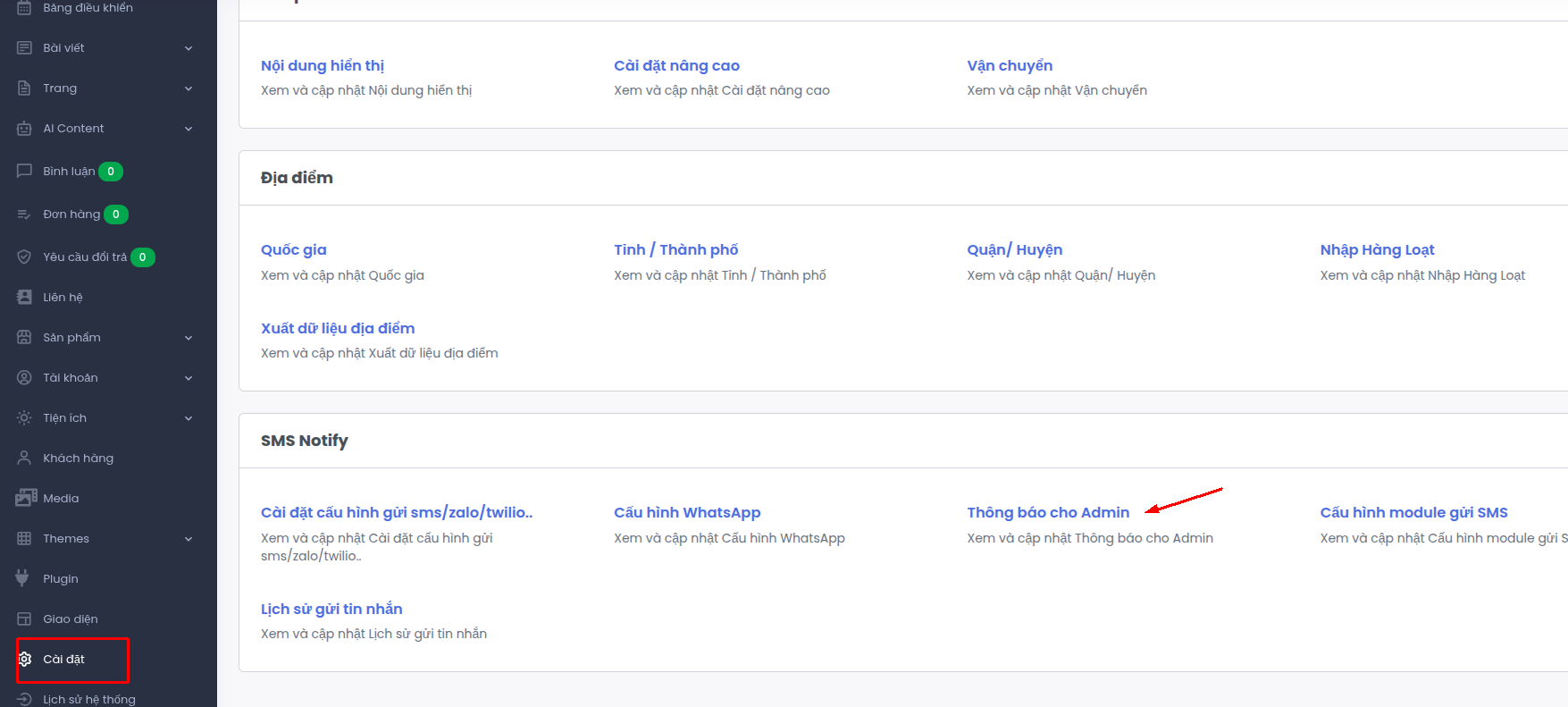Expand the Tiện ích dropdown arrow
The image size is (1568, 707).
pos(189,418)
